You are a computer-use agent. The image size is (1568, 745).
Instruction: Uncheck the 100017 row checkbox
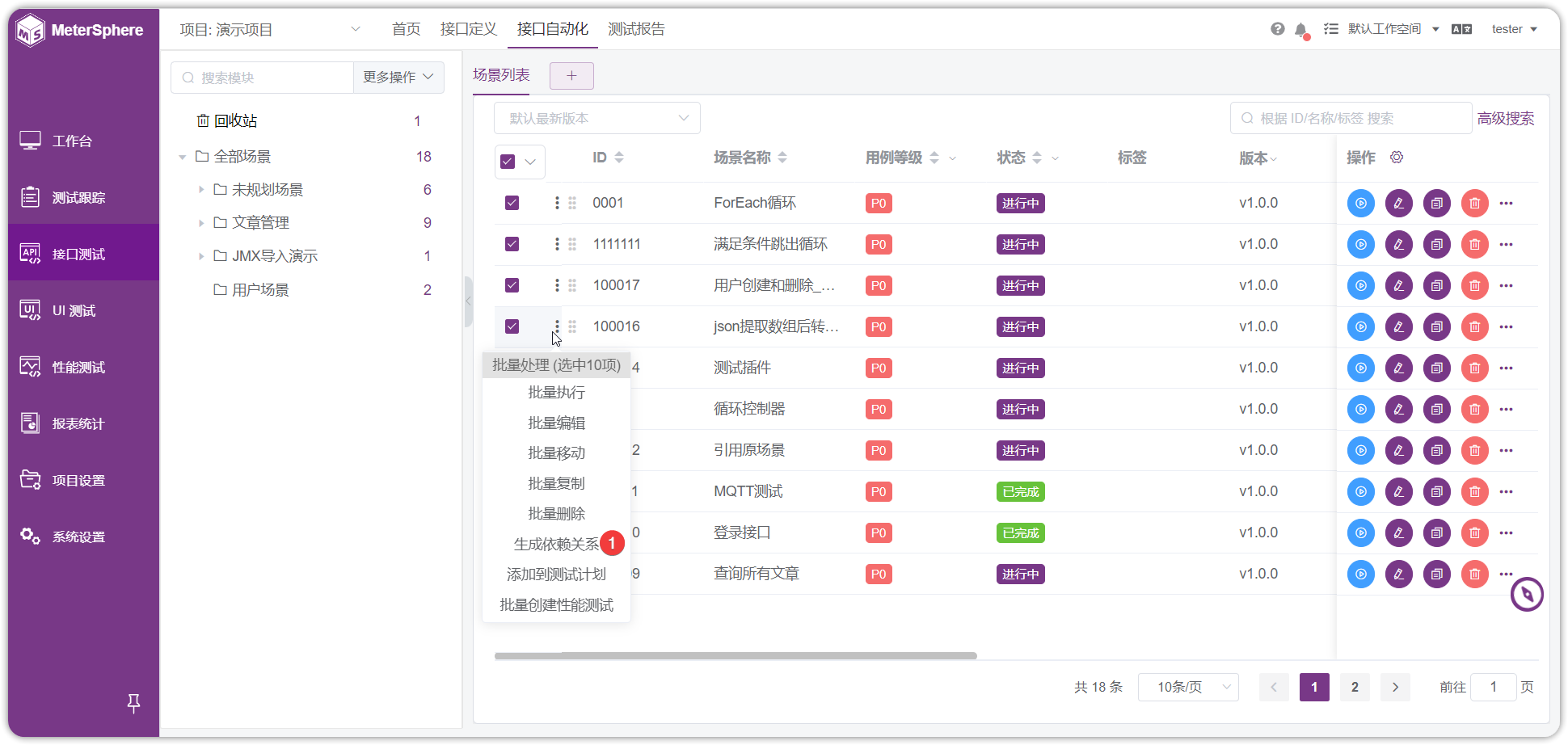pos(512,285)
